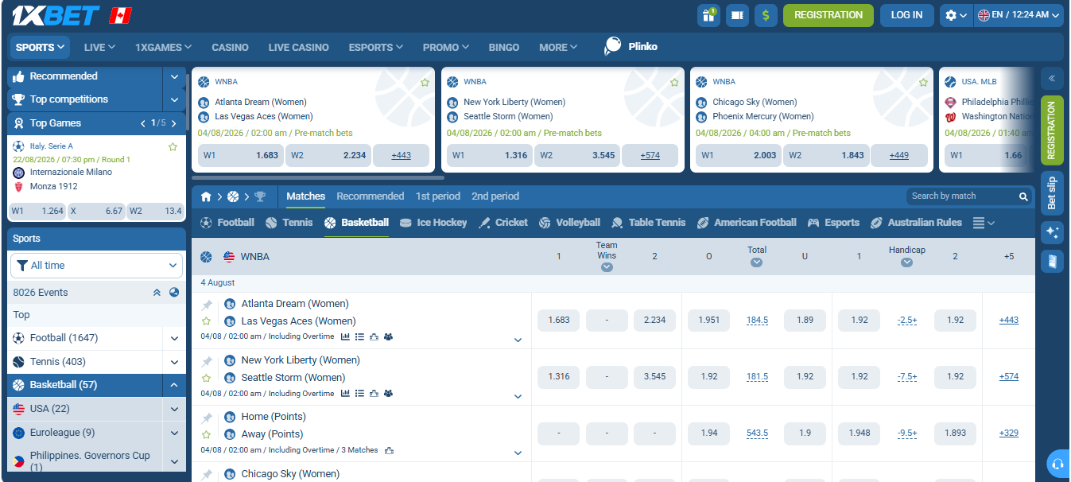Click the search magnifier icon

pyautogui.click(x=1023, y=197)
